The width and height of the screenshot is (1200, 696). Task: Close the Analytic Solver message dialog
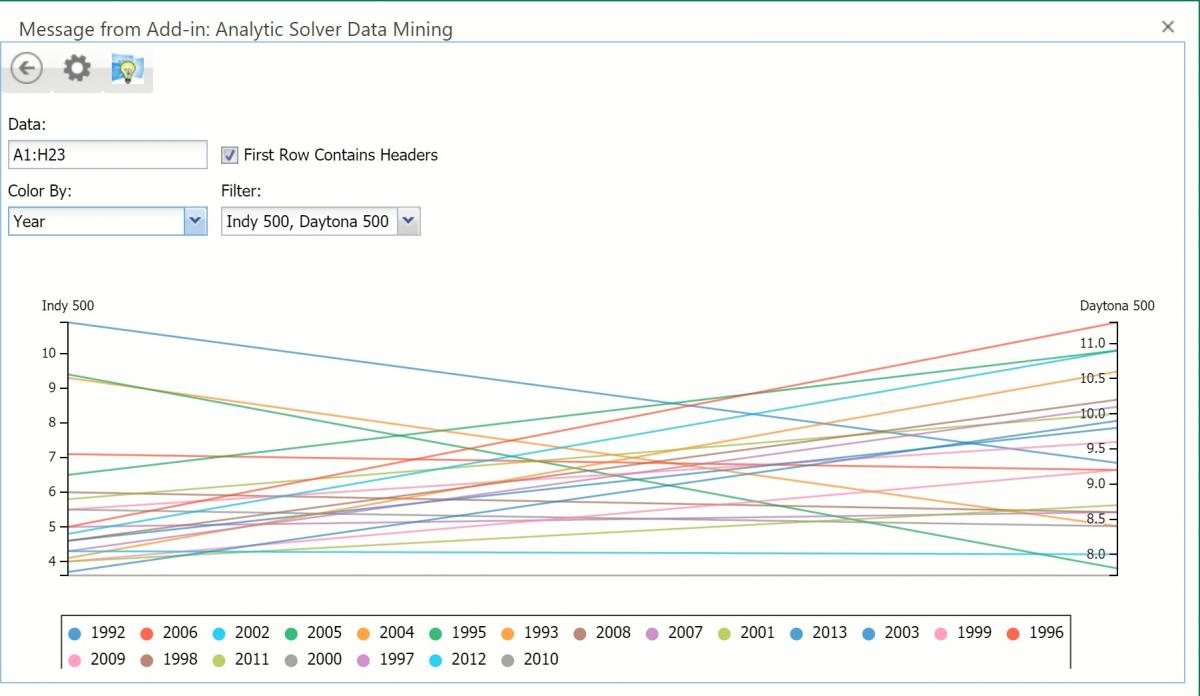tap(1167, 27)
